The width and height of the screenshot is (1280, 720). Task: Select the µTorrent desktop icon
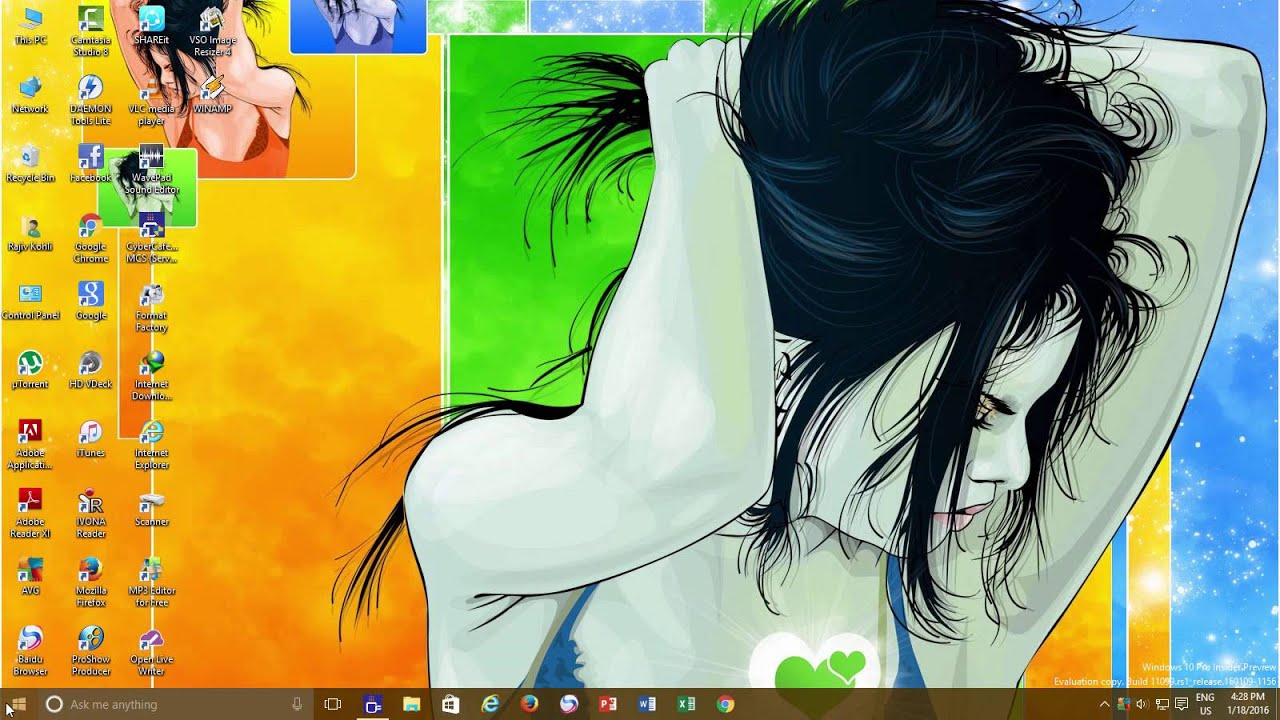click(30, 370)
